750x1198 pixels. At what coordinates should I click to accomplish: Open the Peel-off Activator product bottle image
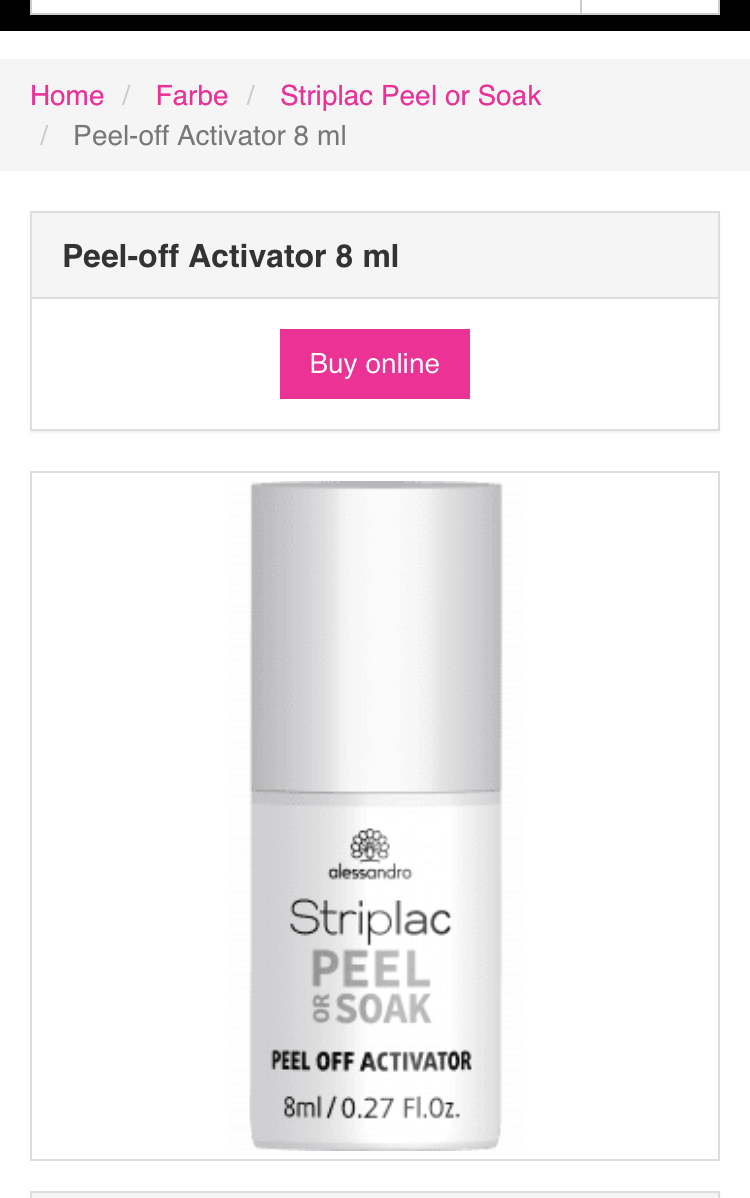click(375, 816)
